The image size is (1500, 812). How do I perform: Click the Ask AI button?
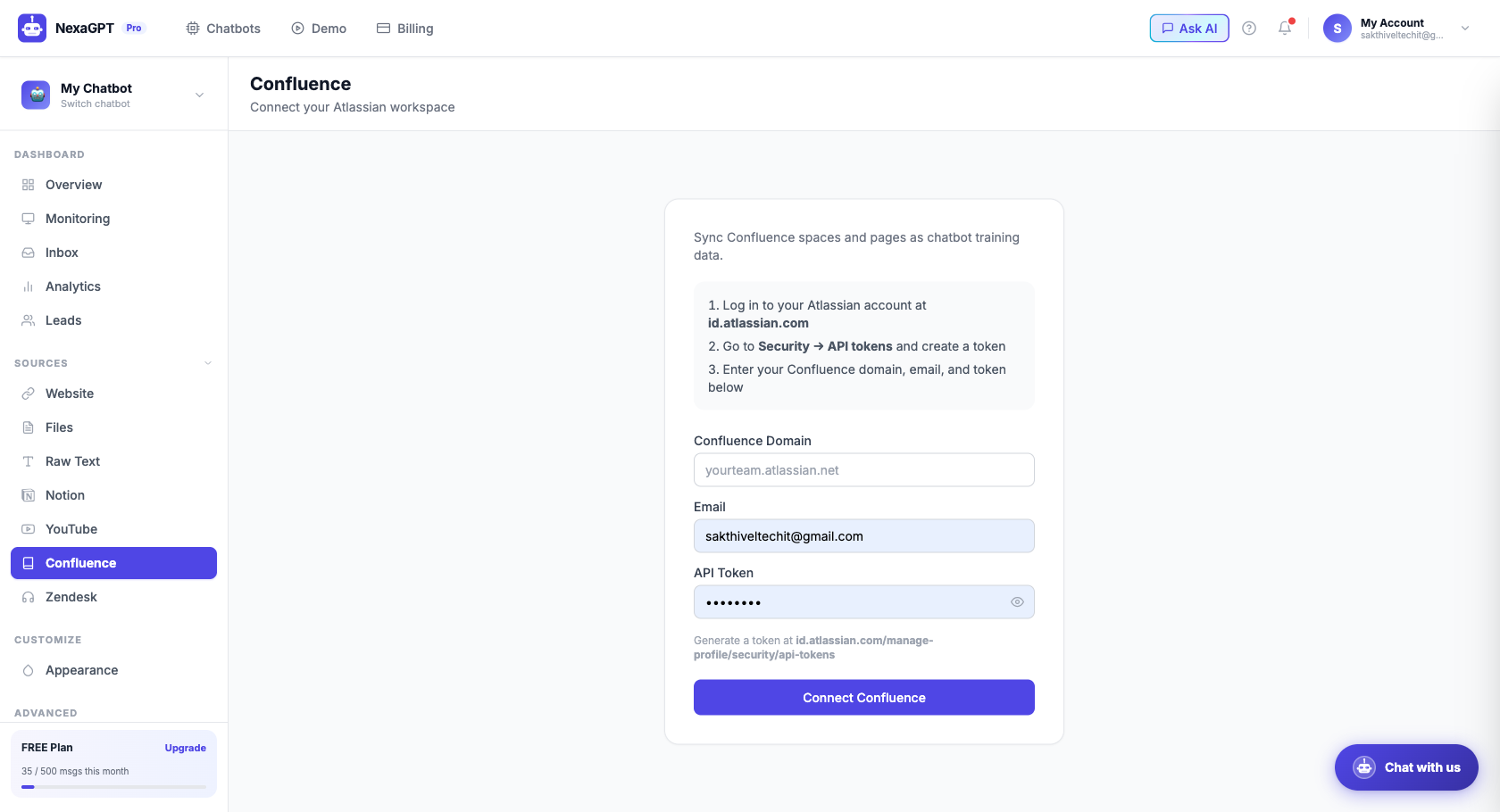[x=1189, y=29]
